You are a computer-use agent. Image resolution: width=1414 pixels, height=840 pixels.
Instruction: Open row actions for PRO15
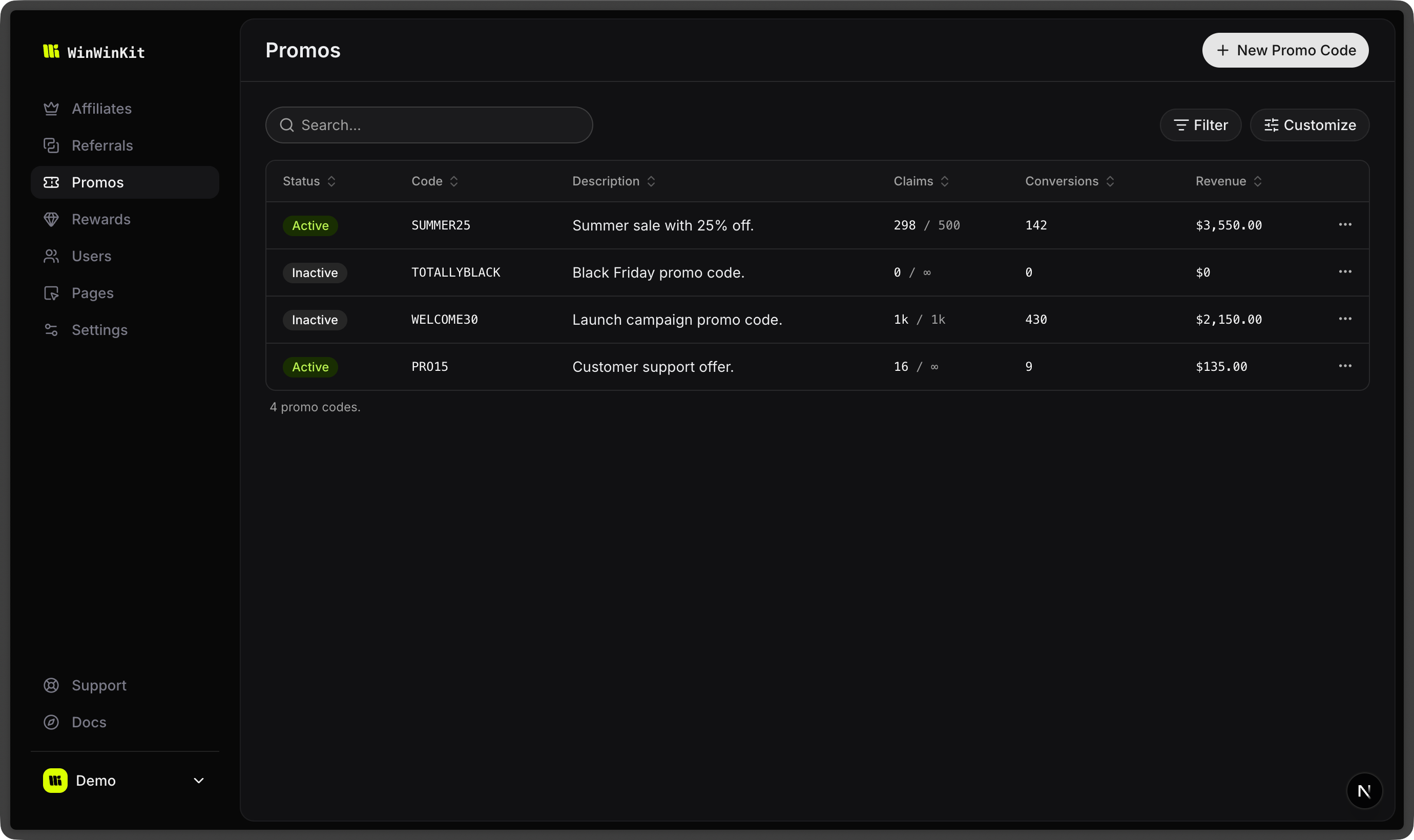1345,366
